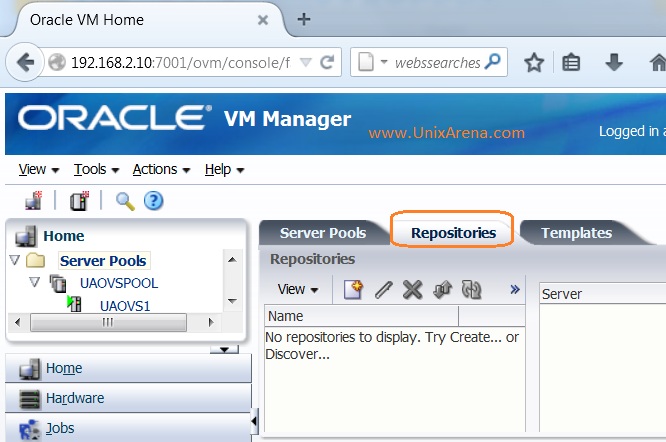This screenshot has height=442, width=666.
Task: Open help with the blue question mark icon
Action: pos(153,200)
